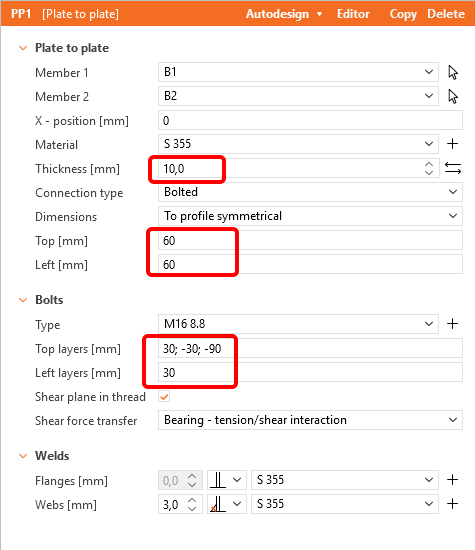Copy the PP1 operation
The width and height of the screenshot is (475, 550).
point(403,14)
